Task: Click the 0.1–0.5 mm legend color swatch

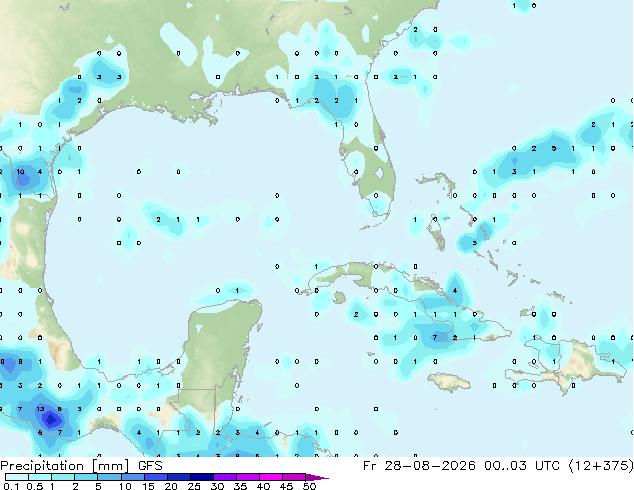Action: pos(17,477)
